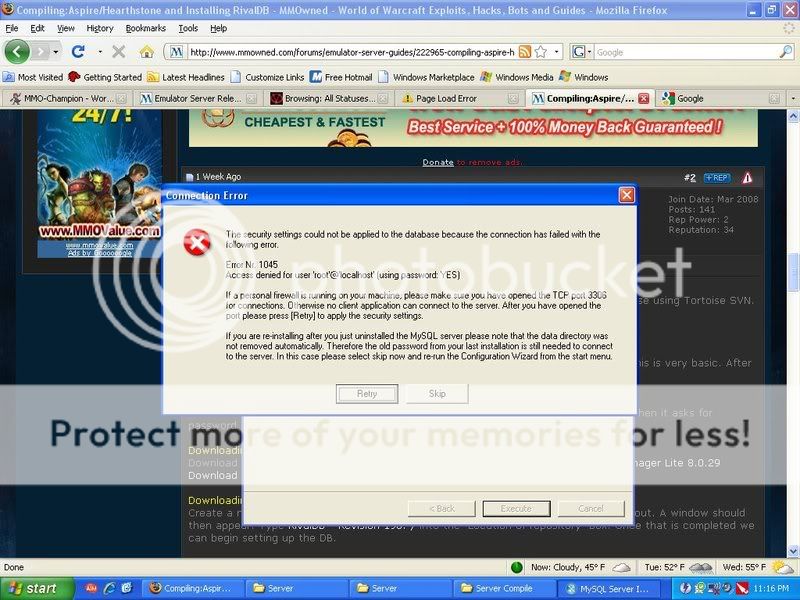800x600 pixels.
Task: Switch to the Page Load Error tab
Action: (459, 98)
